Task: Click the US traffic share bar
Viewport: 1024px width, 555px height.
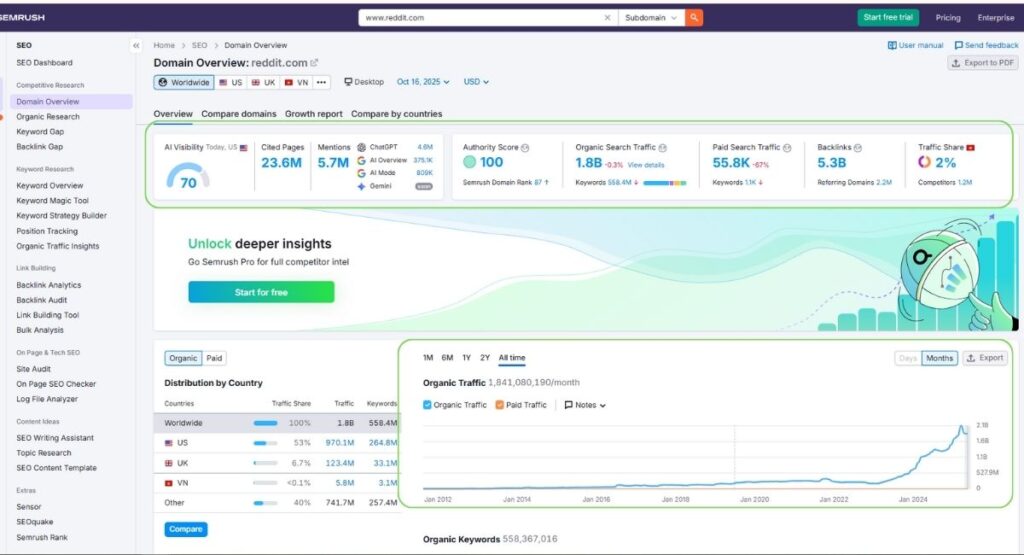Action: pyautogui.click(x=265, y=443)
